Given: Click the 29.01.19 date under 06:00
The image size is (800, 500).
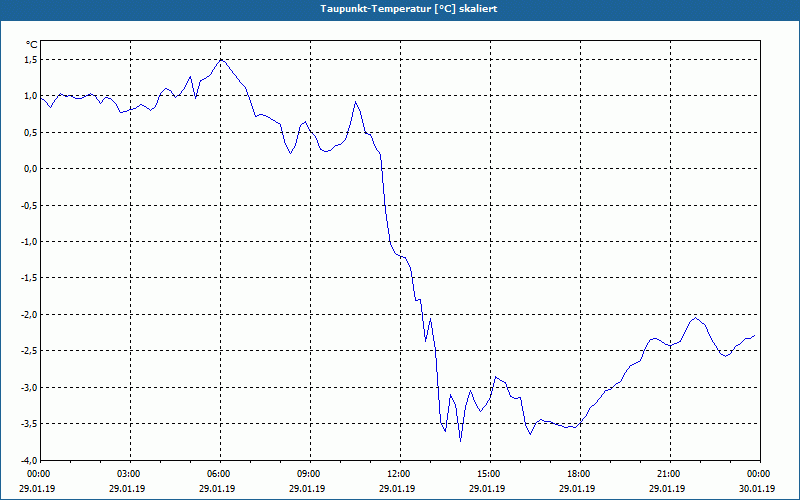Looking at the screenshot, I should (x=217, y=488).
